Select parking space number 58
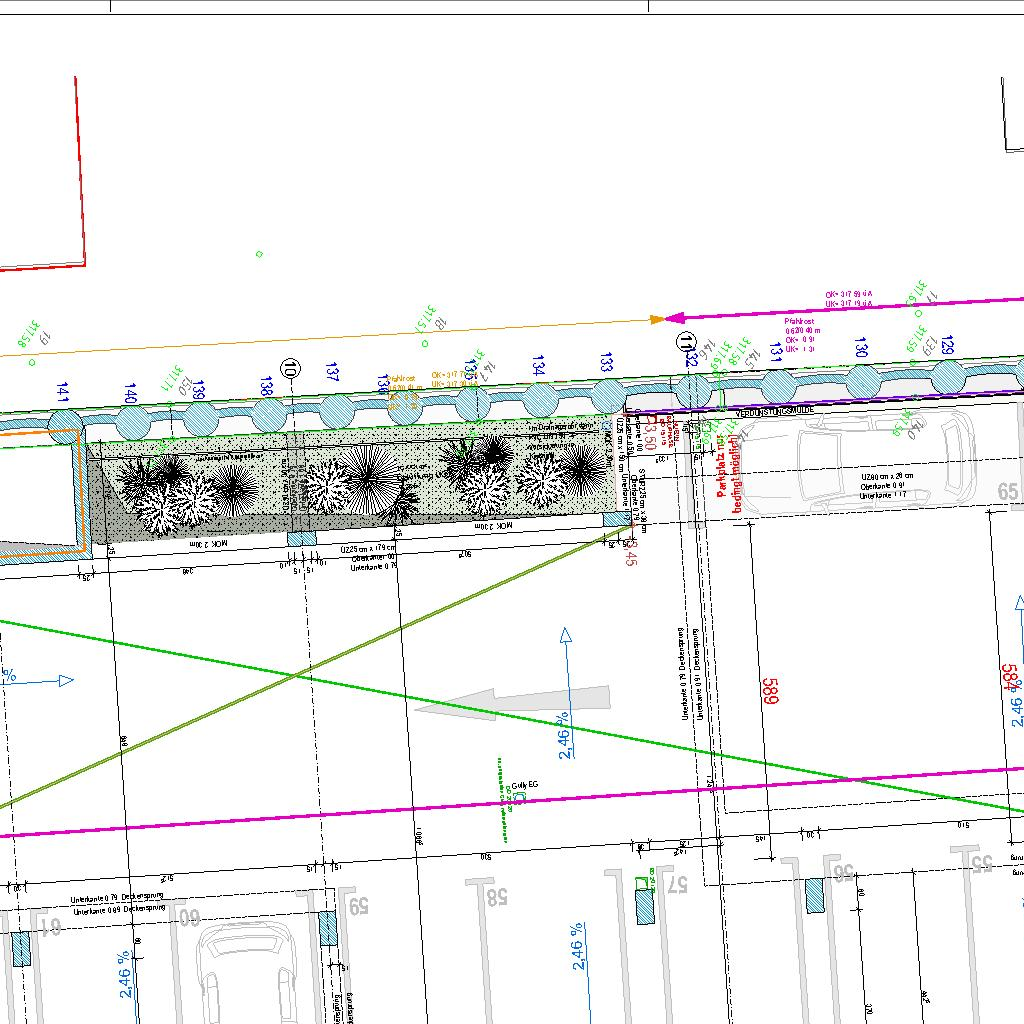The height and width of the screenshot is (1024, 1024). point(496,896)
